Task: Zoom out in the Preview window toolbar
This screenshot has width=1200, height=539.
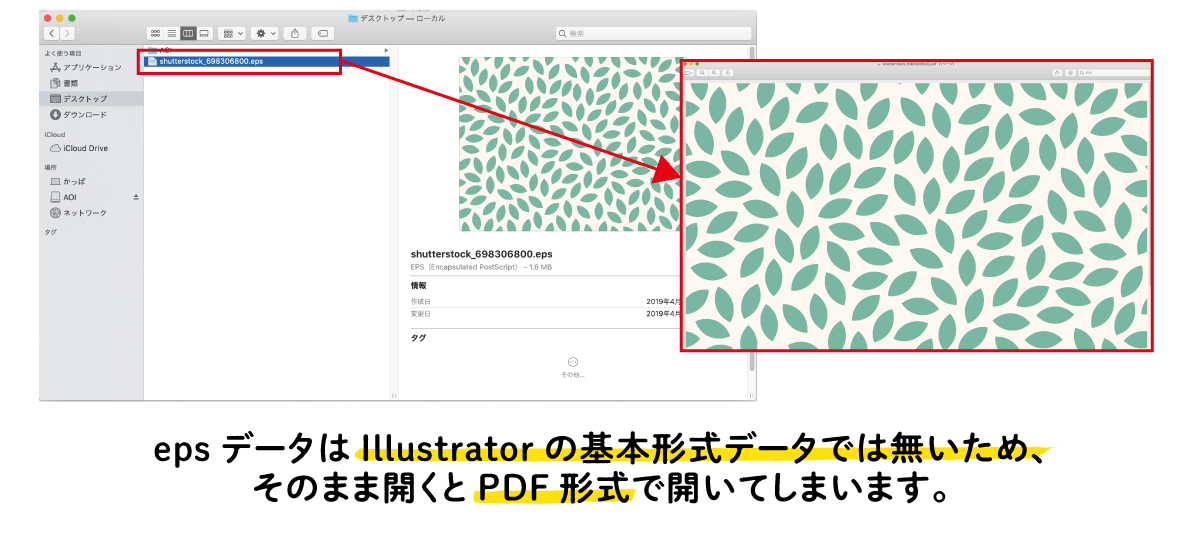Action: tap(702, 73)
